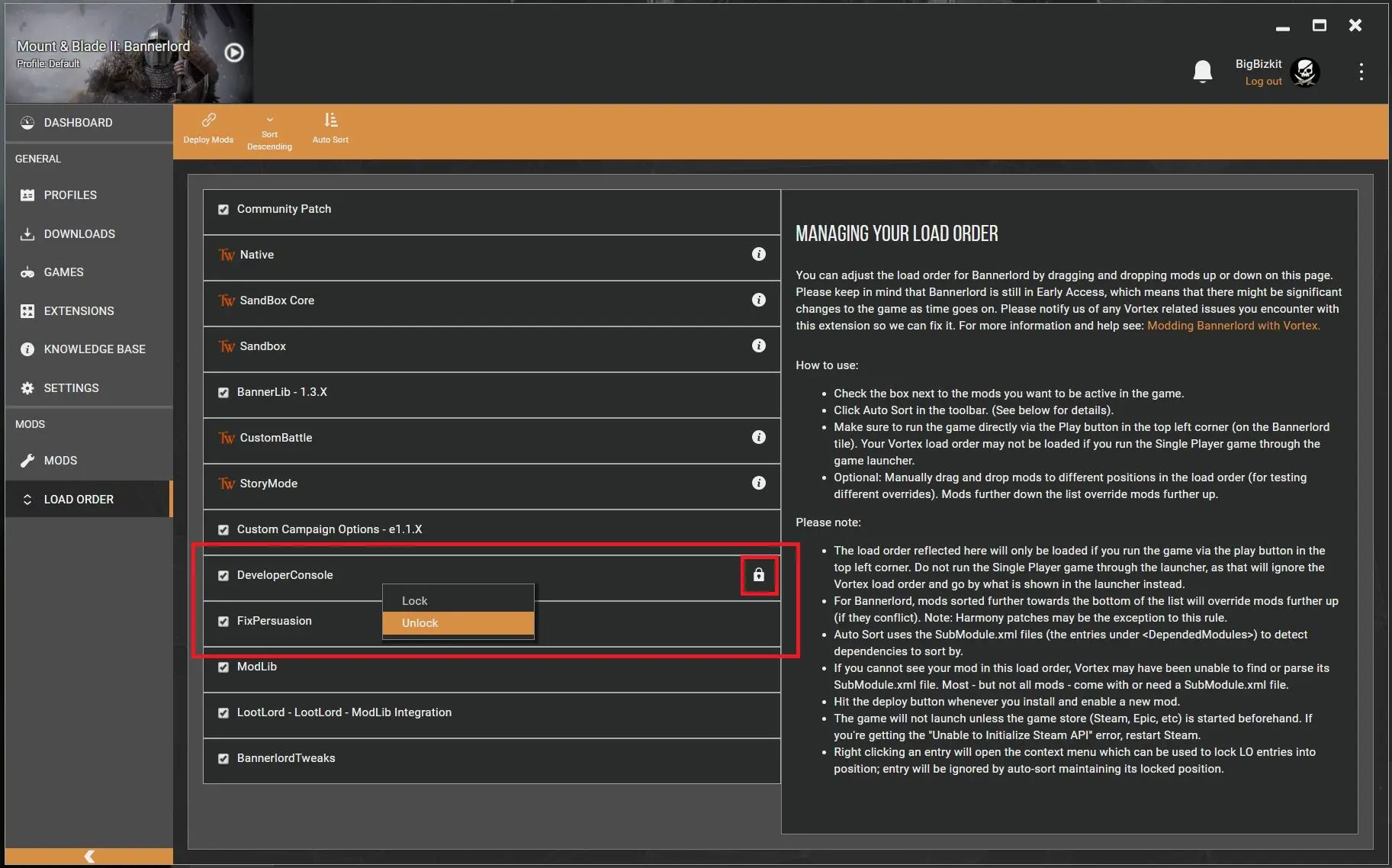Open the three-dot more options menu

coord(1361,72)
